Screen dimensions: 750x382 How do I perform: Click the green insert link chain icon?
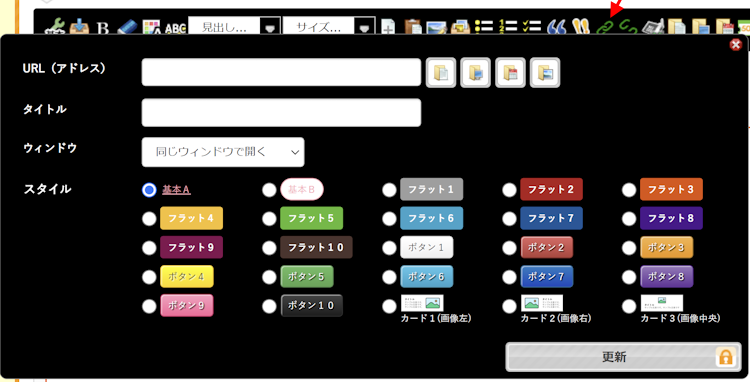point(605,27)
